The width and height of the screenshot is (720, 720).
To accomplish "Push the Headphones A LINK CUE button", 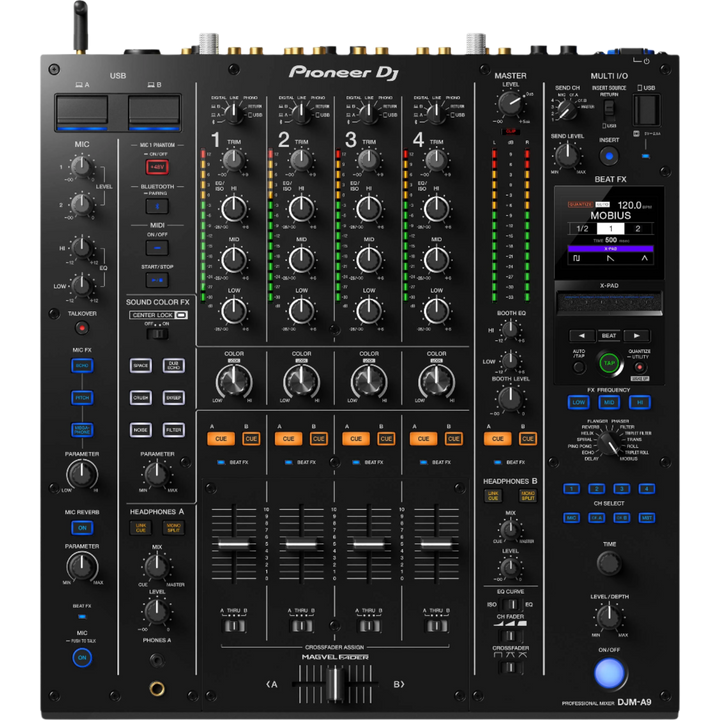I will 141,528.
